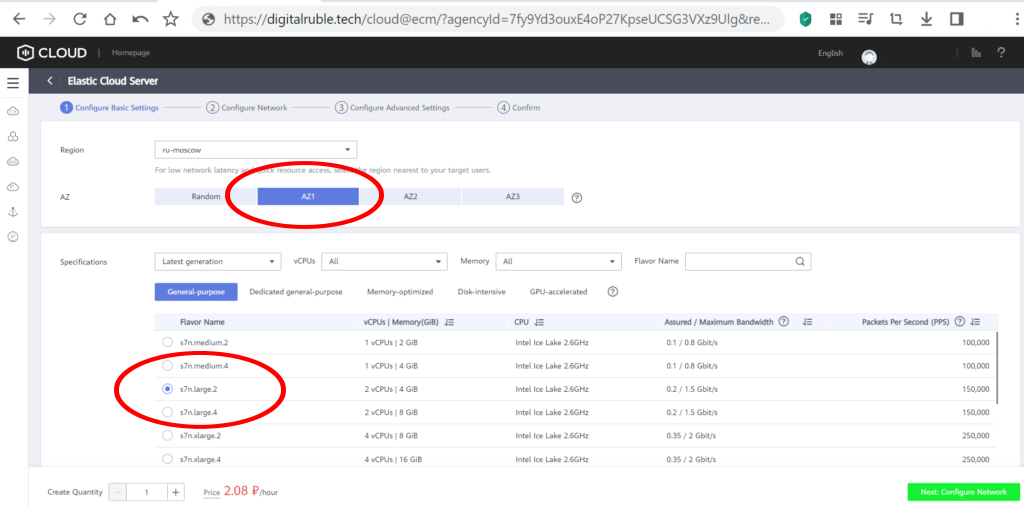The width and height of the screenshot is (1024, 507).
Task: Select the s7n.medium.4 flavor radio
Action: click(167, 365)
